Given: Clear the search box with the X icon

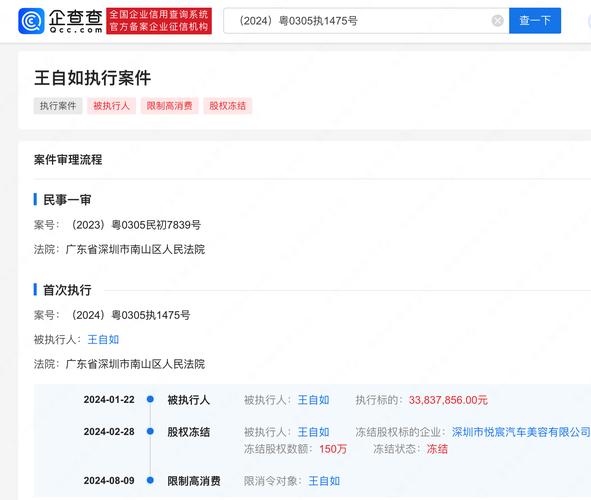Looking at the screenshot, I should click(x=498, y=21).
